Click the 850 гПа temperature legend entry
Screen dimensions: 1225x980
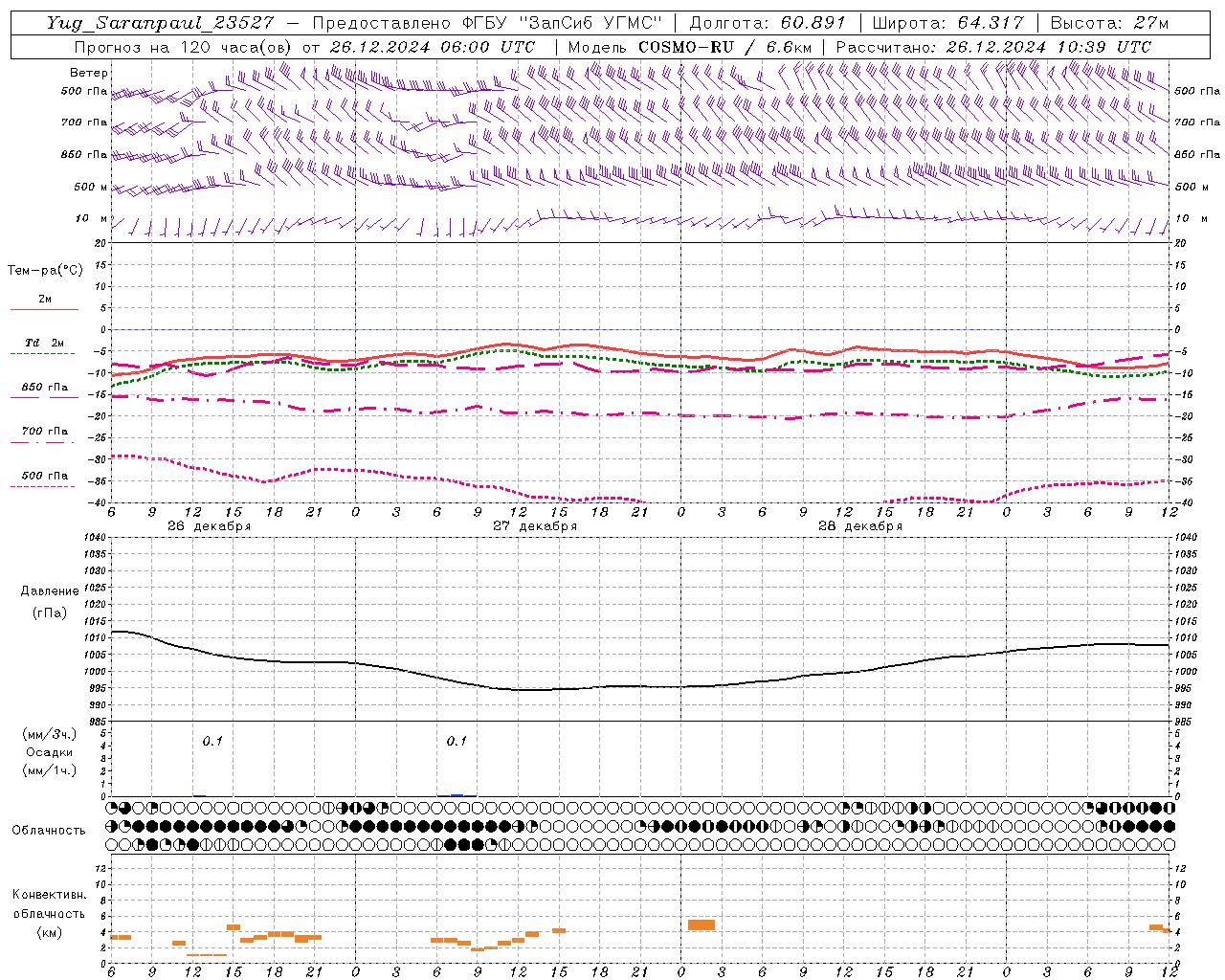point(45,388)
